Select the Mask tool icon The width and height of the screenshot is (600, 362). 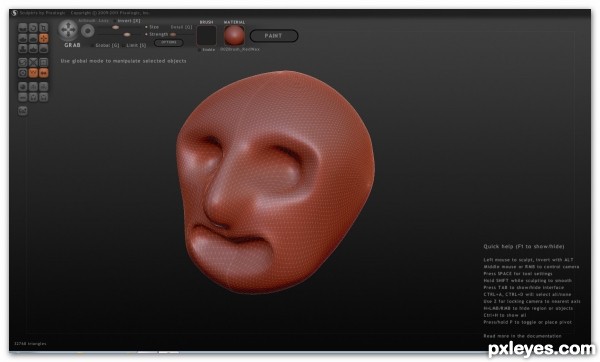[23, 73]
